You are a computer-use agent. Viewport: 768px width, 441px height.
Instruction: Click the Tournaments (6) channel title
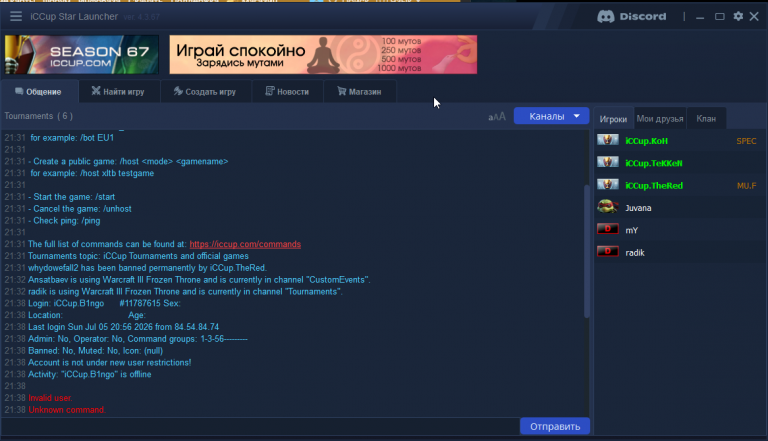(x=39, y=116)
